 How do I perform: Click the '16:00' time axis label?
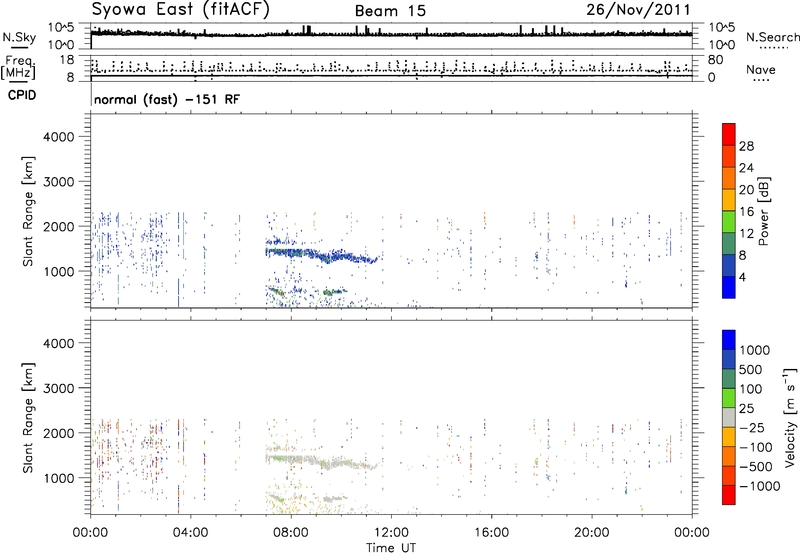tap(491, 533)
